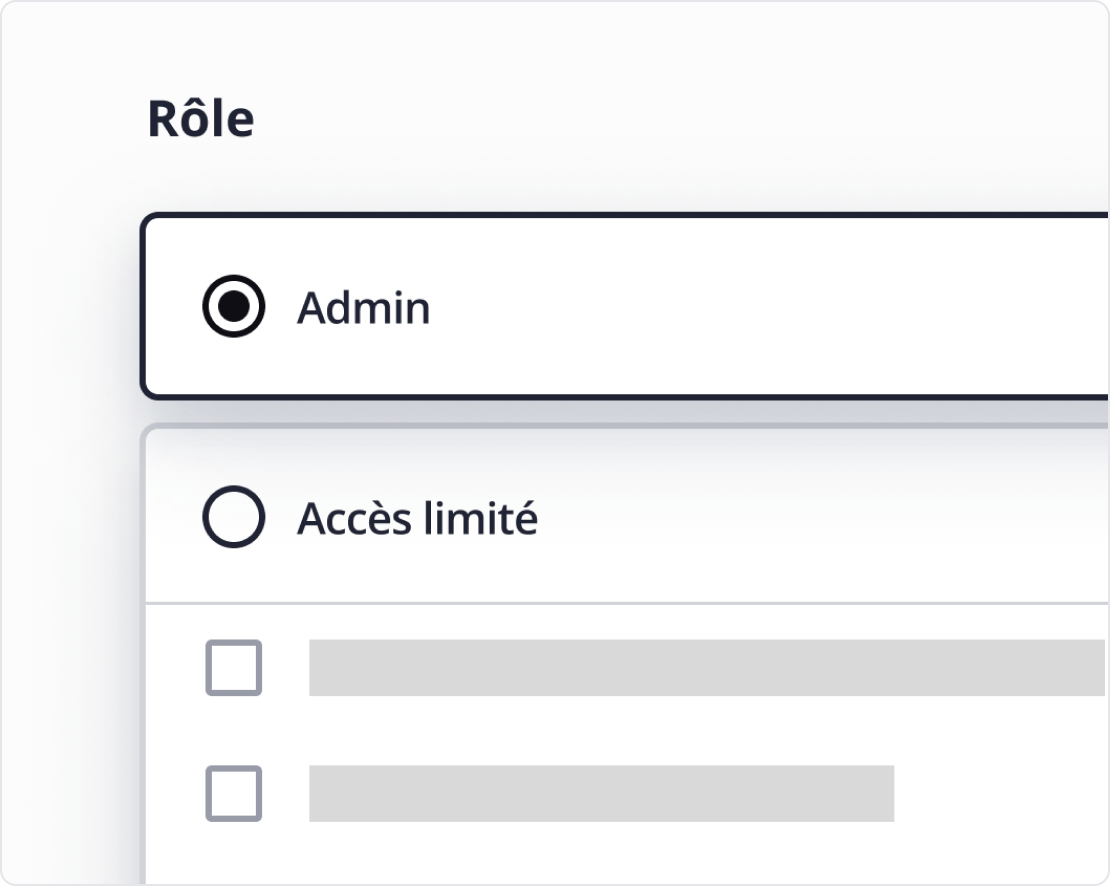Image resolution: width=1110 pixels, height=886 pixels.
Task: Click the Accès limité label text
Action: 417,517
